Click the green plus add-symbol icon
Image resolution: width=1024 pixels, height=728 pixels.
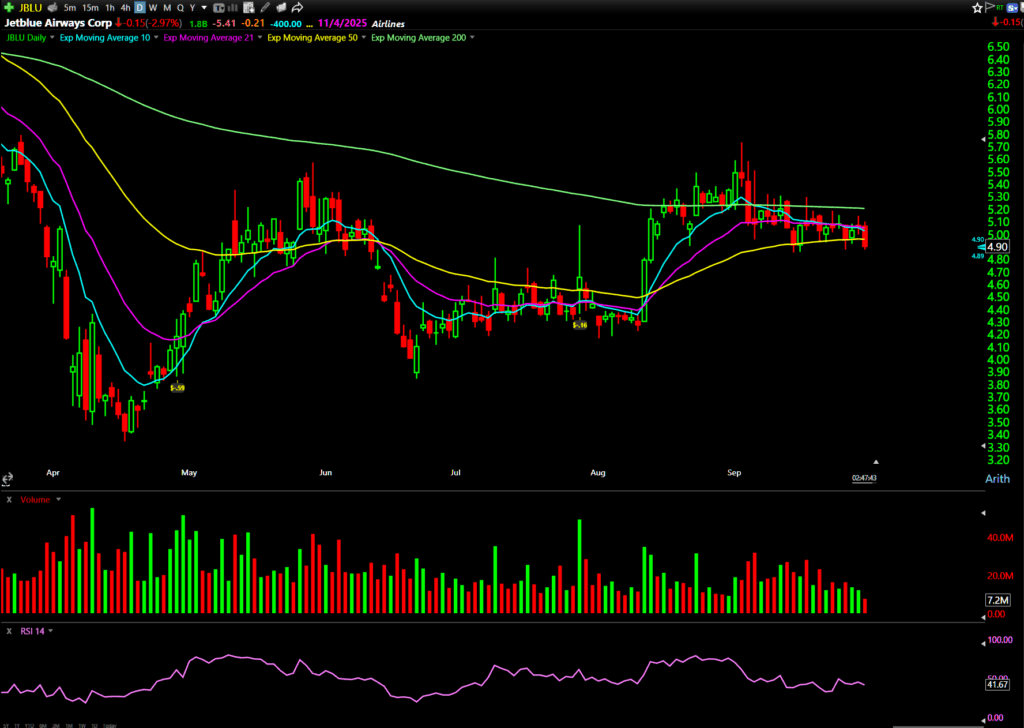click(9, 7)
